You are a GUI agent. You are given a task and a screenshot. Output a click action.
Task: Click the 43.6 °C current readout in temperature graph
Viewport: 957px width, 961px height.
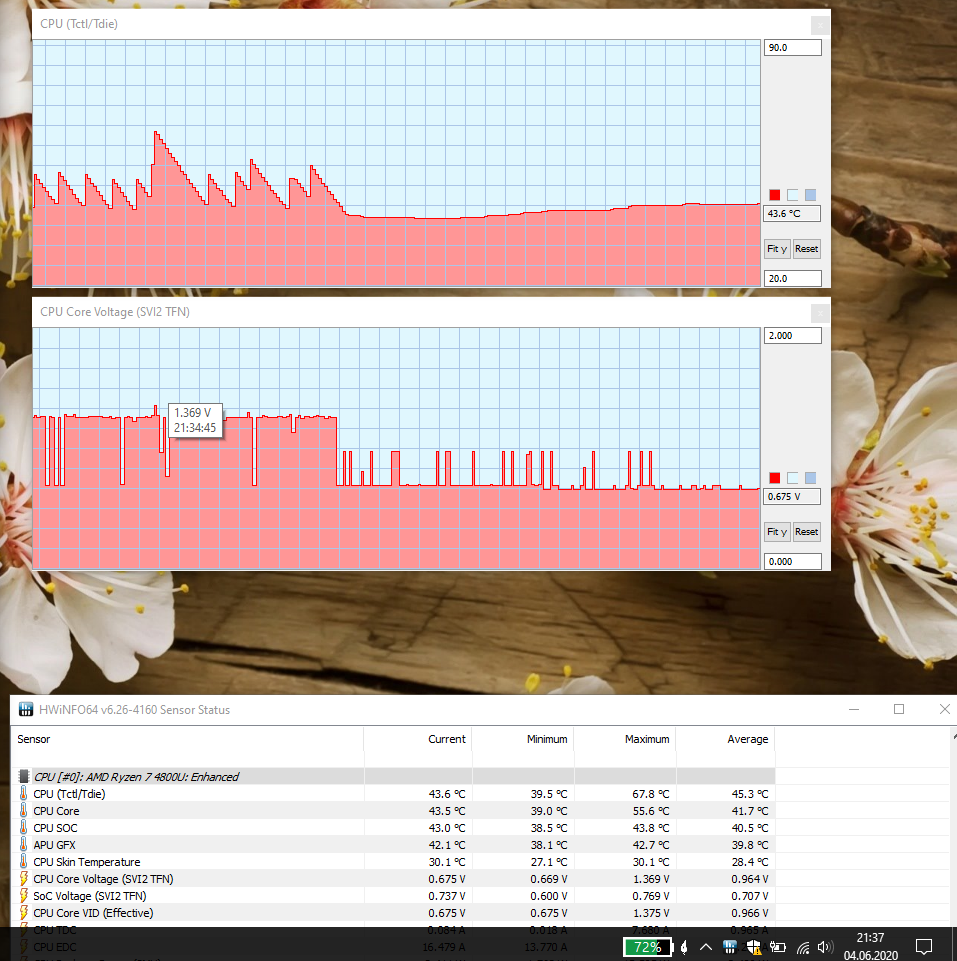tap(792, 213)
